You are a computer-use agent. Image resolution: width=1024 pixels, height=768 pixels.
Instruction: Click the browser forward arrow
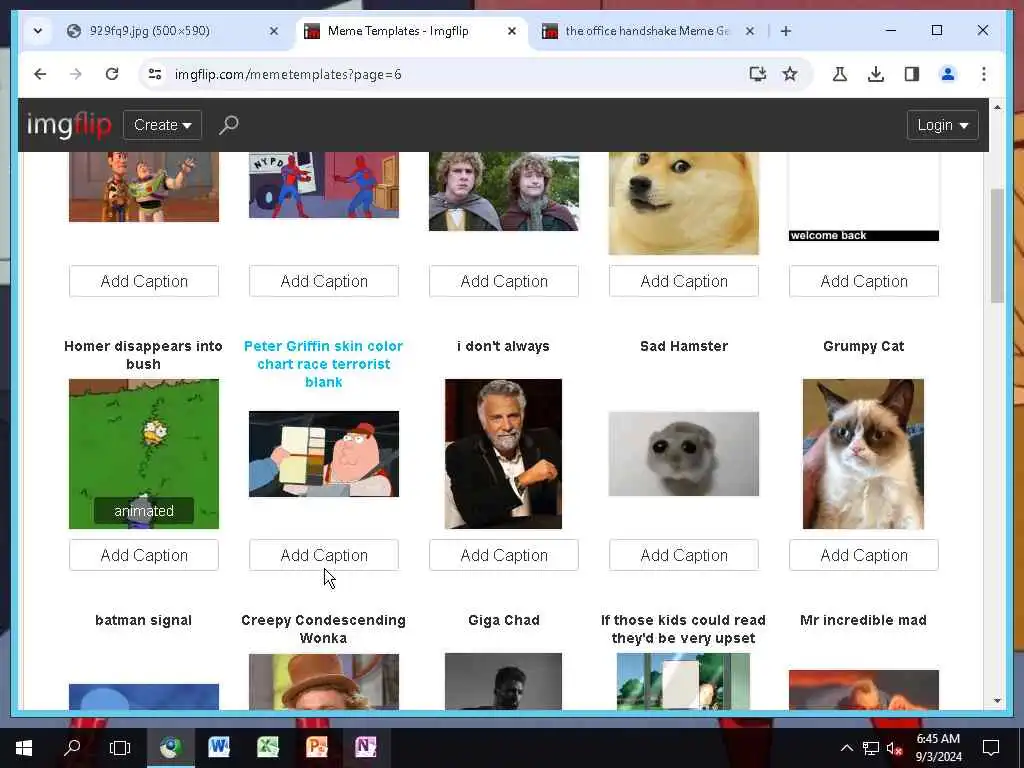76,74
